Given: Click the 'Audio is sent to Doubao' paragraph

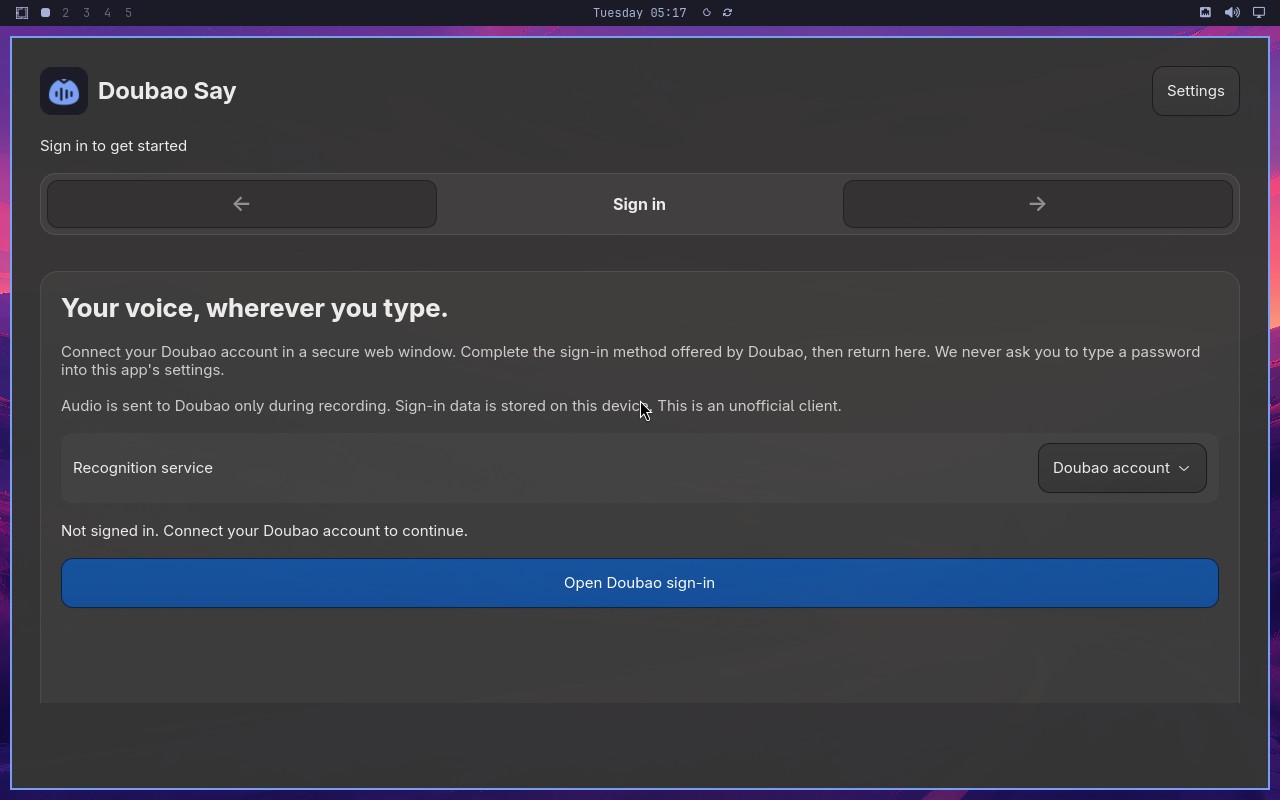Looking at the screenshot, I should tap(451, 406).
